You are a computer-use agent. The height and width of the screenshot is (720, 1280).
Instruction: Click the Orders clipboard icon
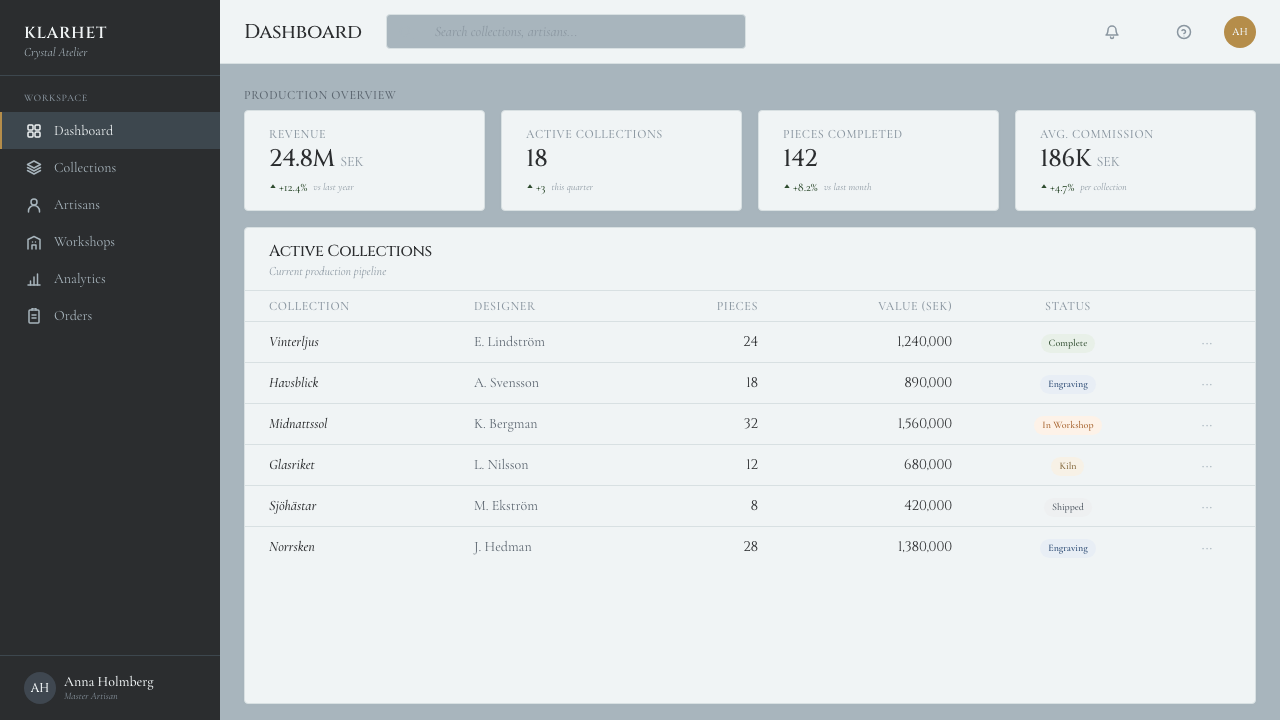coord(34,316)
